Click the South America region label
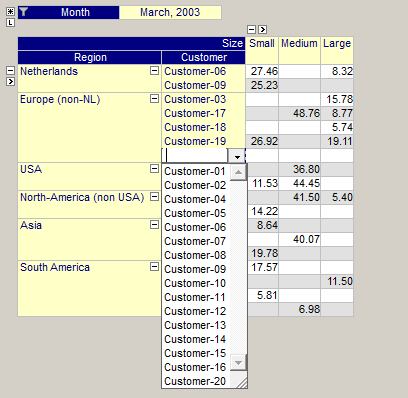Image resolution: width=408 pixels, height=398 pixels. [x=55, y=267]
